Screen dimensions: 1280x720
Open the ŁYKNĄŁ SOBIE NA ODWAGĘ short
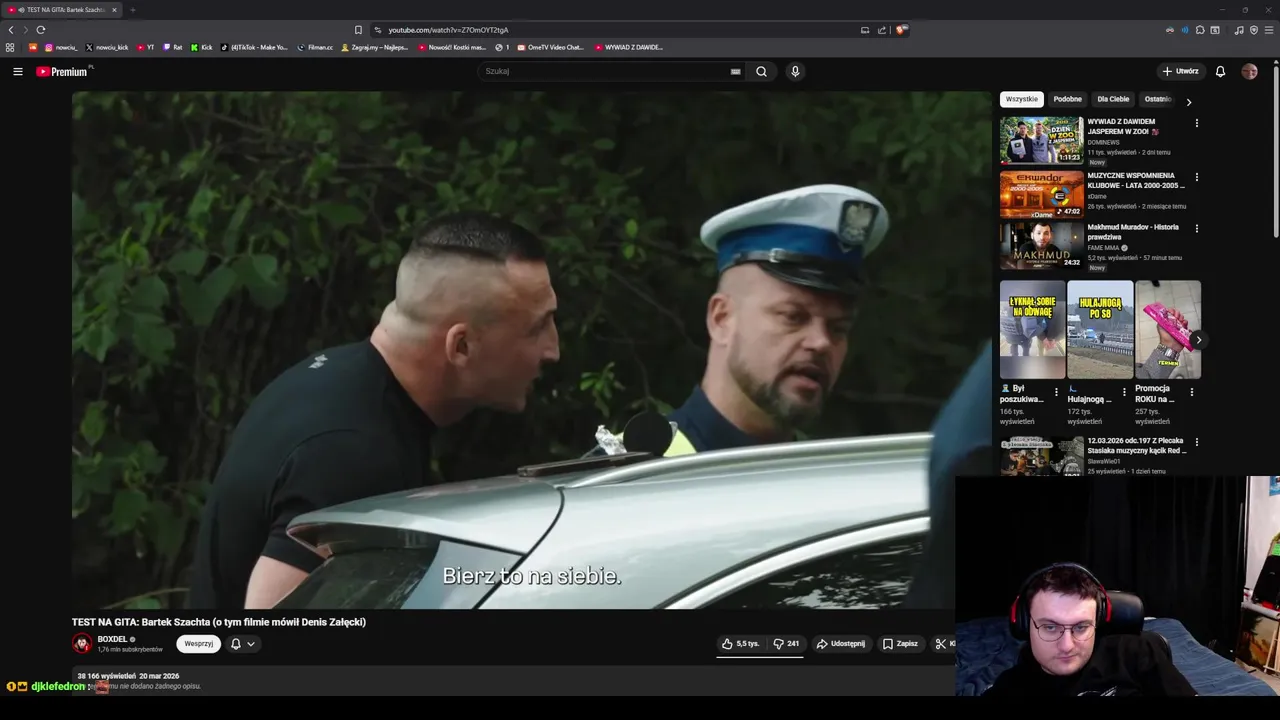[1032, 330]
